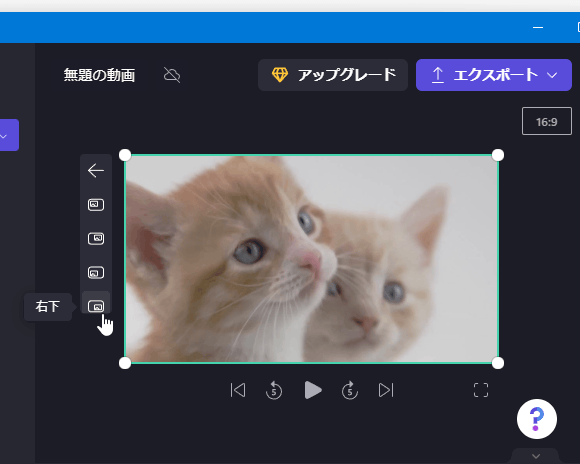This screenshot has width=580, height=464.
Task: Collapse the panel with the bottom chevron
Action: tap(536, 456)
